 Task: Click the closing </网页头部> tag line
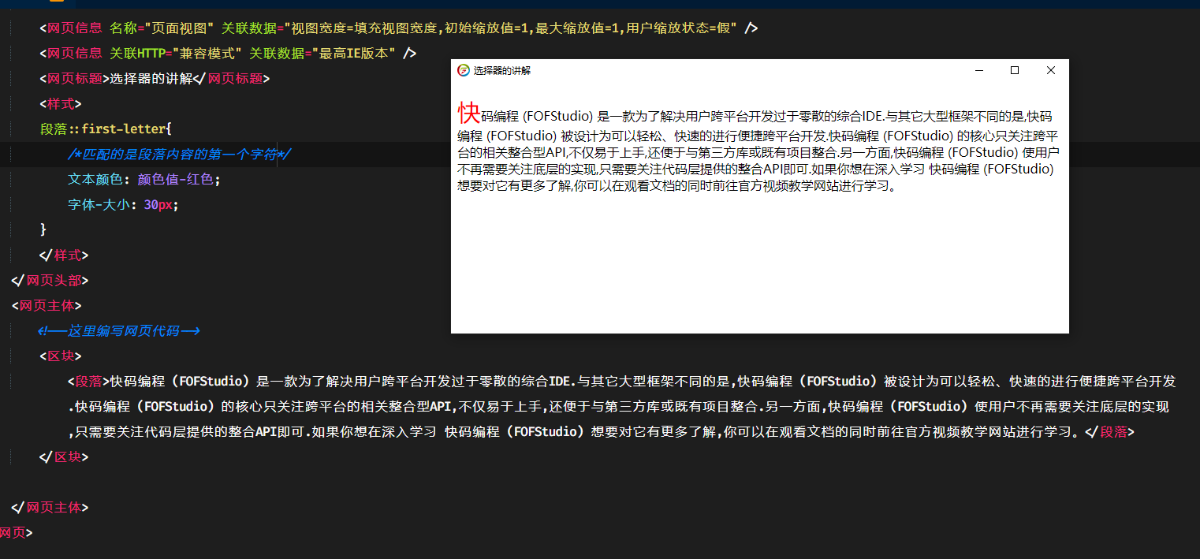50,280
